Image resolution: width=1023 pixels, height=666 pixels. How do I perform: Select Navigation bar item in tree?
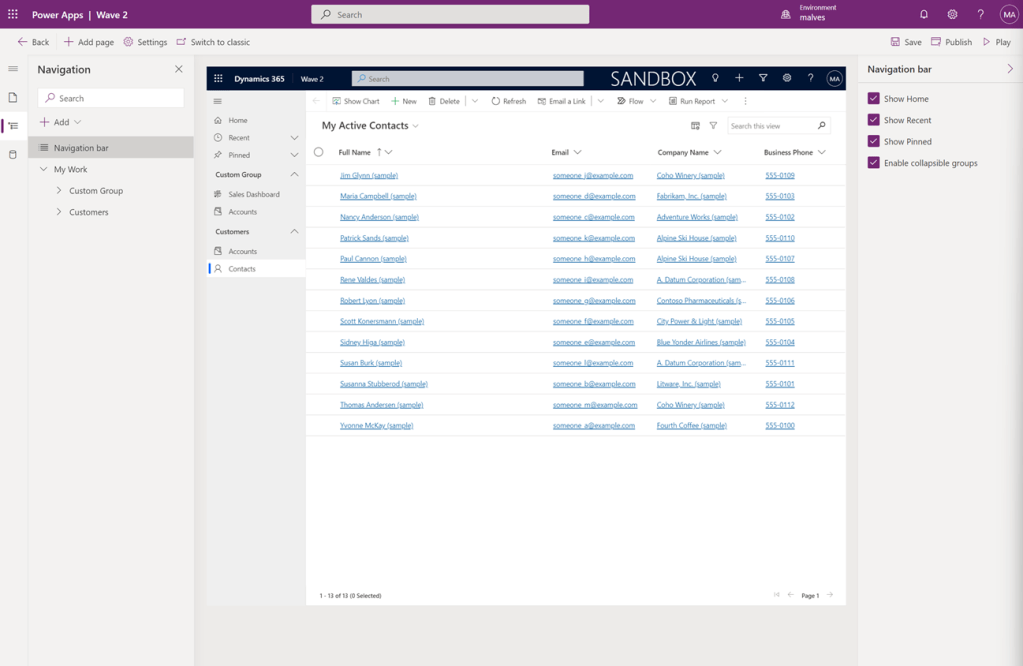tap(81, 148)
